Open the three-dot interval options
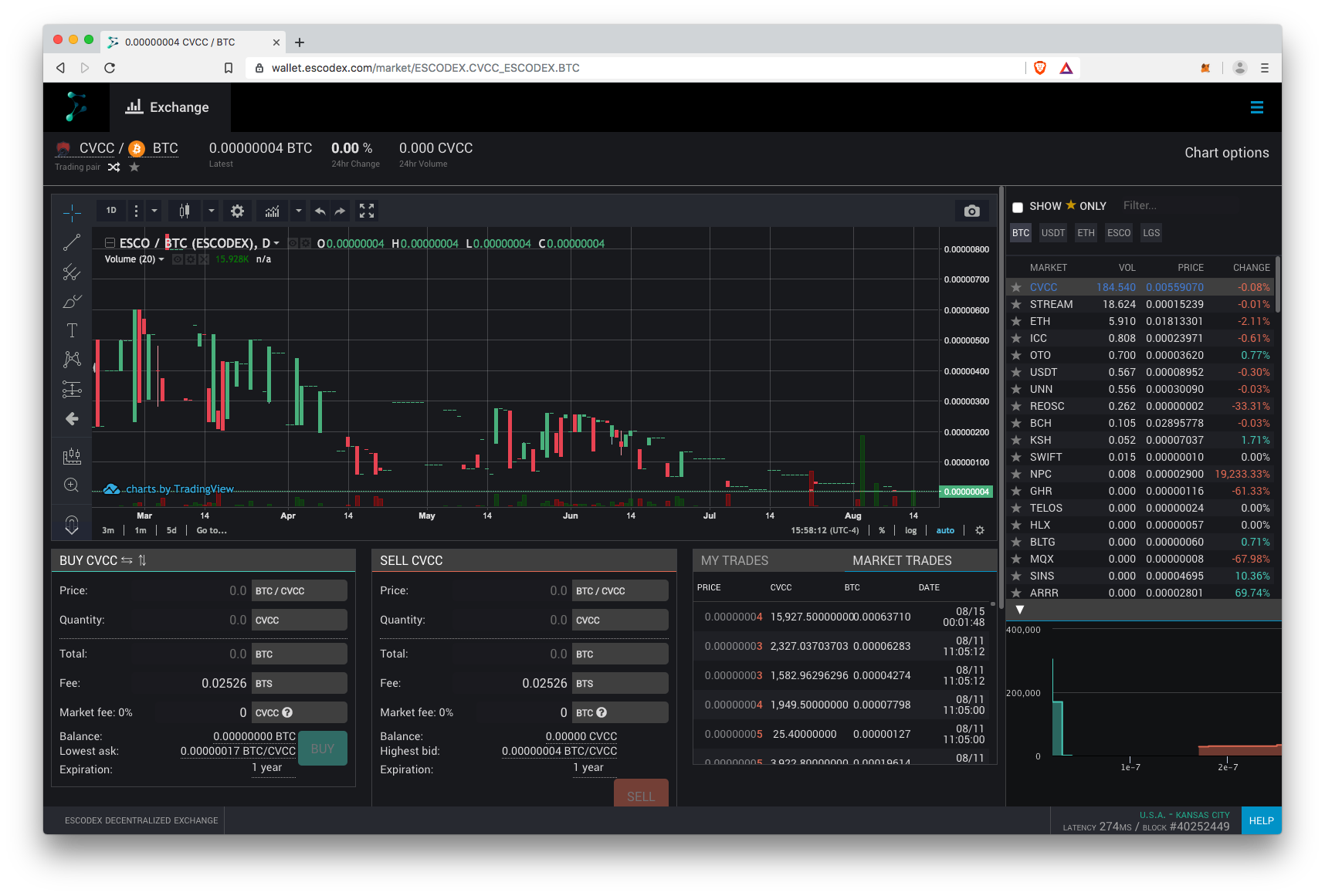 click(x=136, y=211)
